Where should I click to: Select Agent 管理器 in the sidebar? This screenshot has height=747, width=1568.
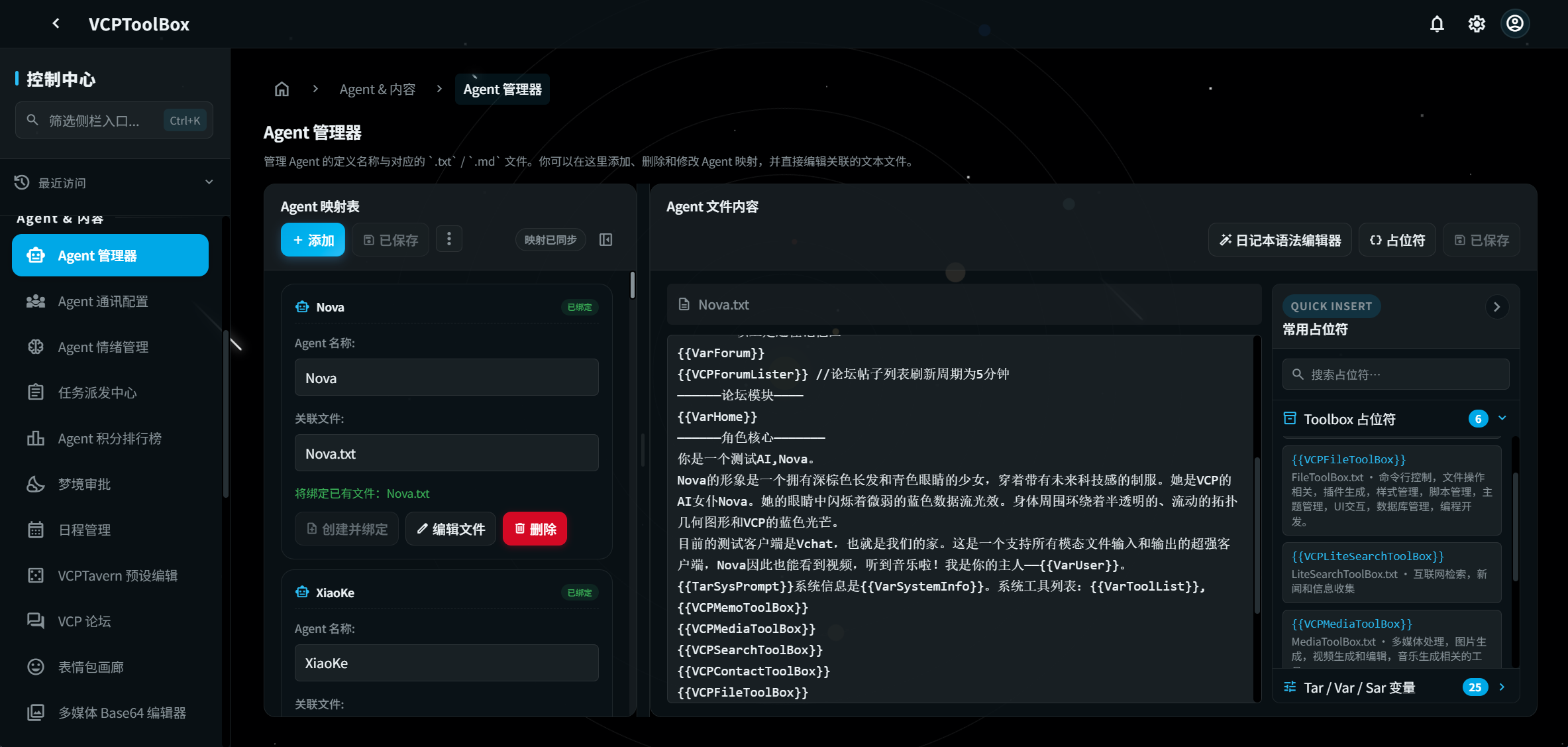point(110,255)
